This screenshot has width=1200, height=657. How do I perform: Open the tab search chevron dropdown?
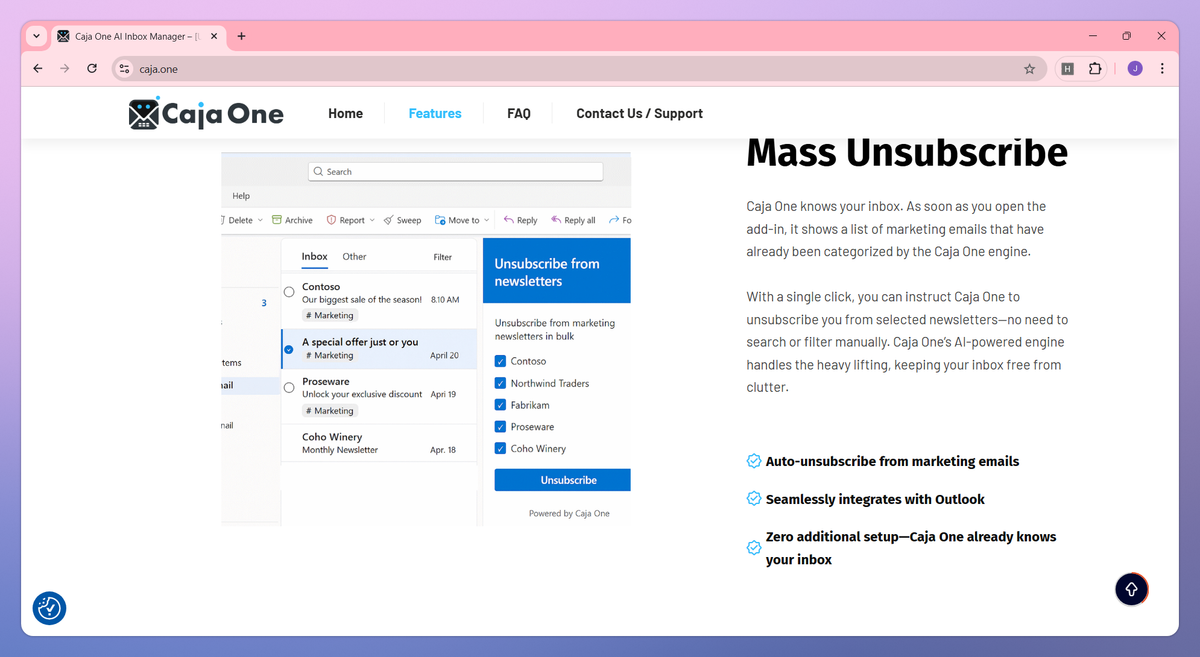37,36
